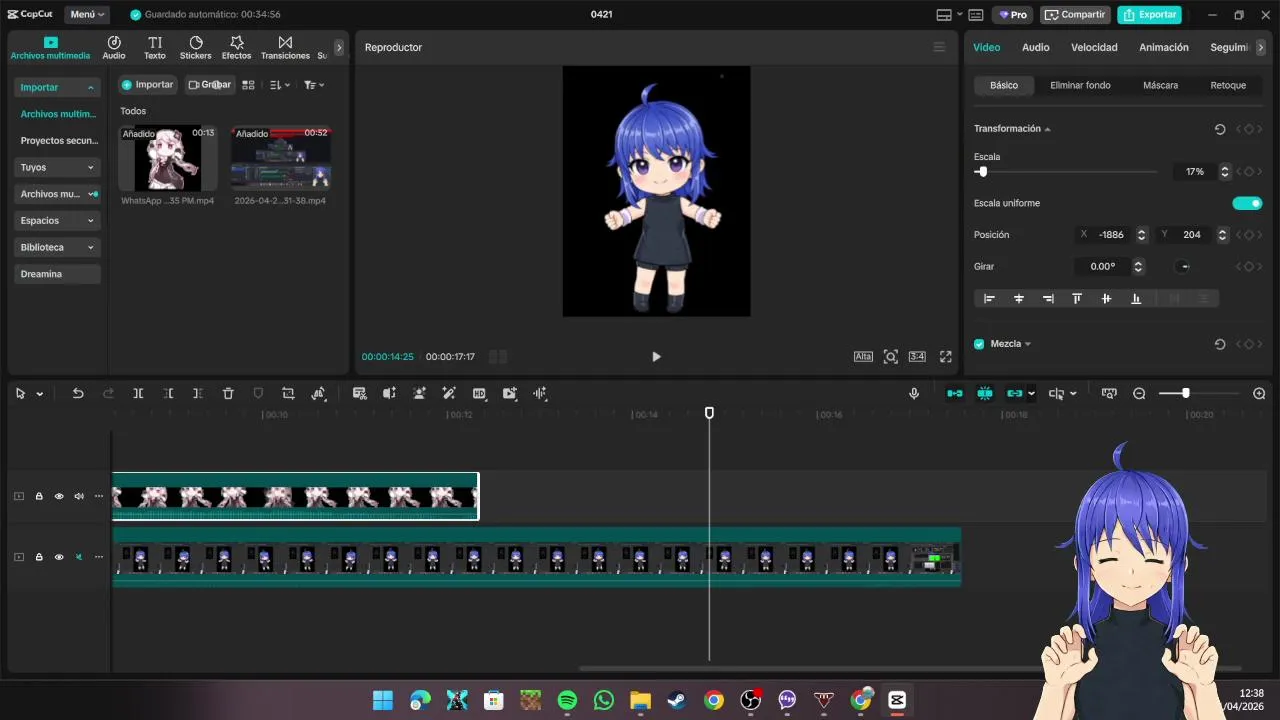Click the Grabar record button
Image resolution: width=1280 pixels, height=720 pixels.
(209, 85)
